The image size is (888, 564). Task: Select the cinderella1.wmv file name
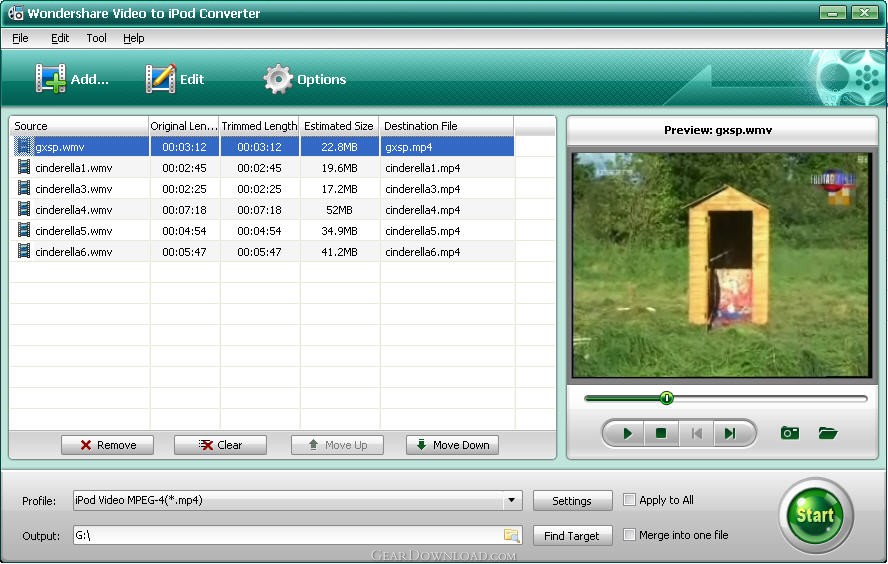(74, 168)
